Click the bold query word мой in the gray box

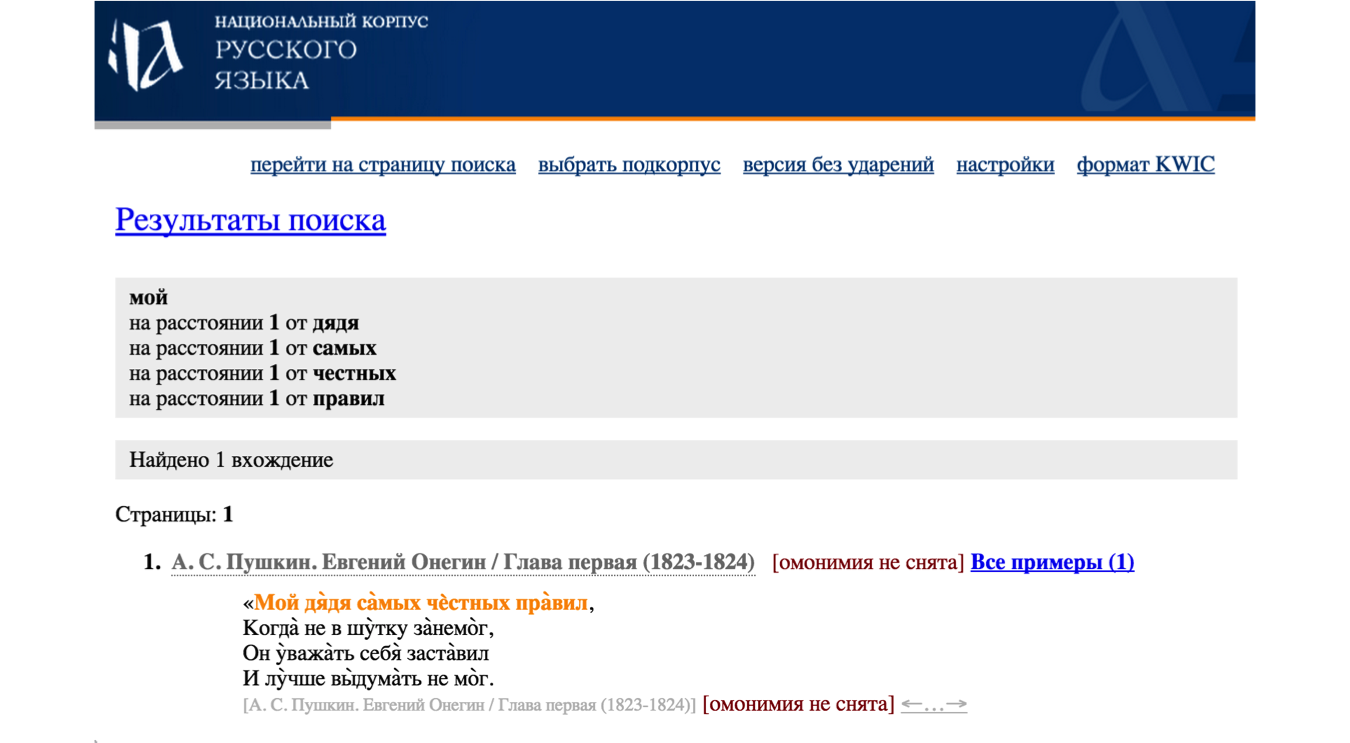point(148,298)
